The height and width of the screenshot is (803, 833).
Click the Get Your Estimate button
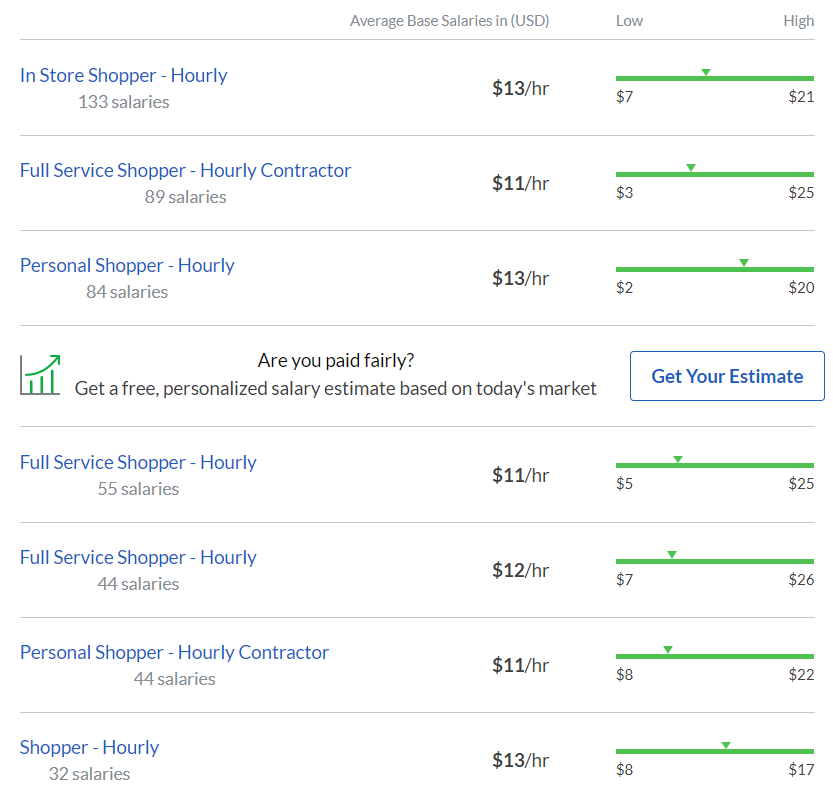click(x=727, y=376)
